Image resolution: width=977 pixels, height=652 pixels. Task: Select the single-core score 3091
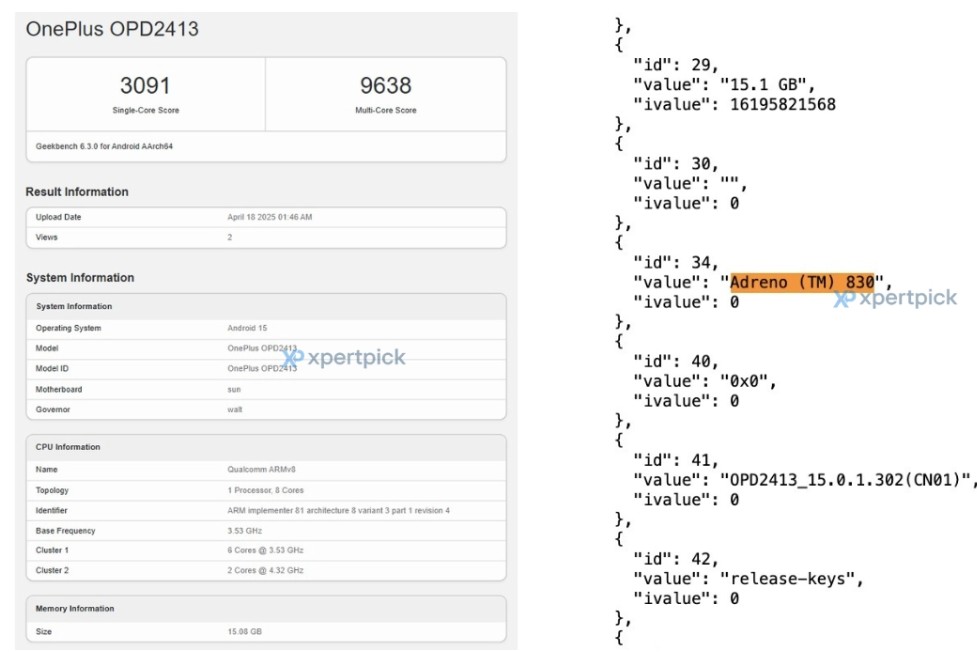tap(145, 85)
